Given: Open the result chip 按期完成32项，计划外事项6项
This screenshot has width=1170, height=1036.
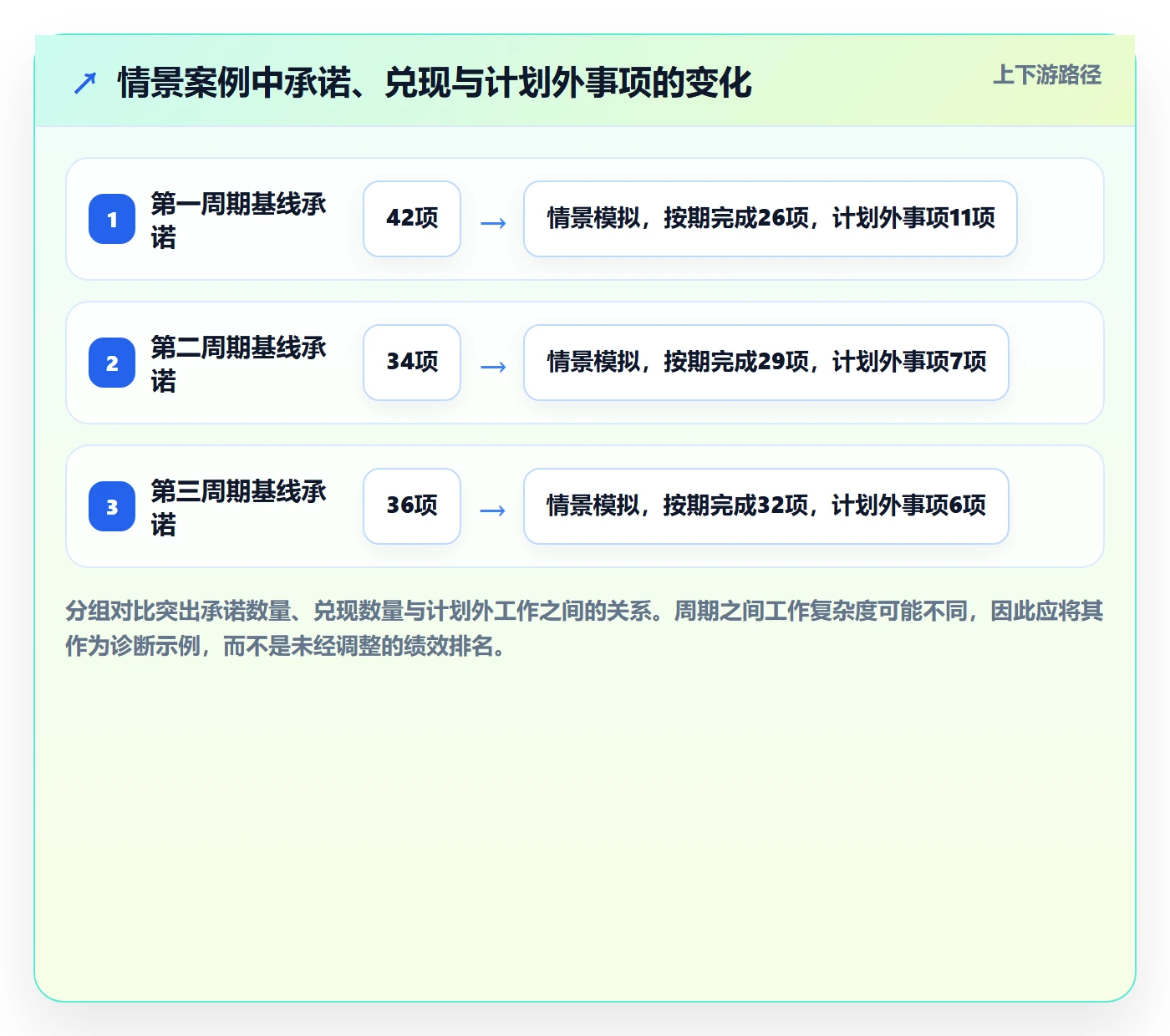Looking at the screenshot, I should (766, 506).
